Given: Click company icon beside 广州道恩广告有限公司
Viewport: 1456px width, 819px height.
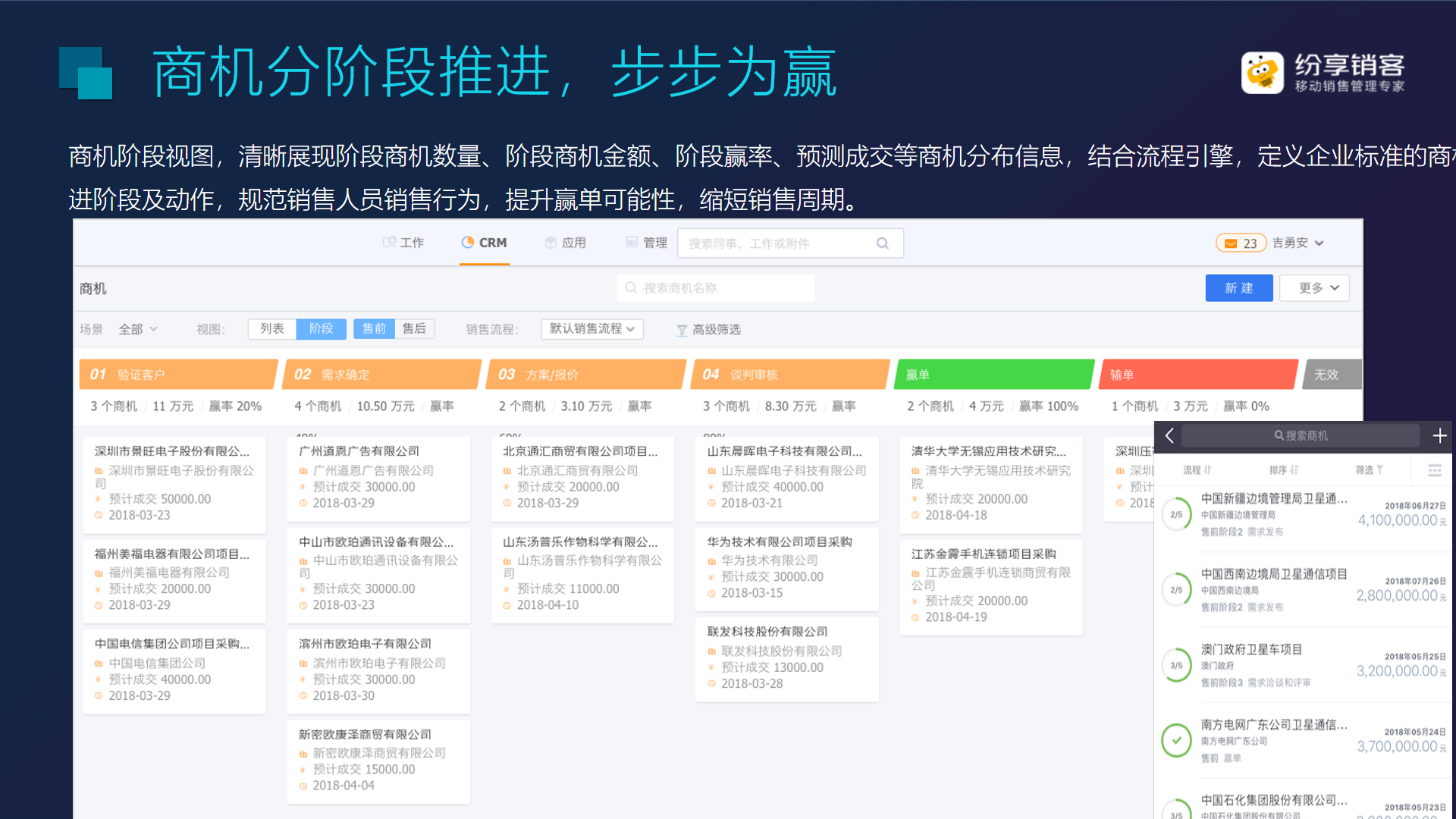Looking at the screenshot, I should (304, 471).
